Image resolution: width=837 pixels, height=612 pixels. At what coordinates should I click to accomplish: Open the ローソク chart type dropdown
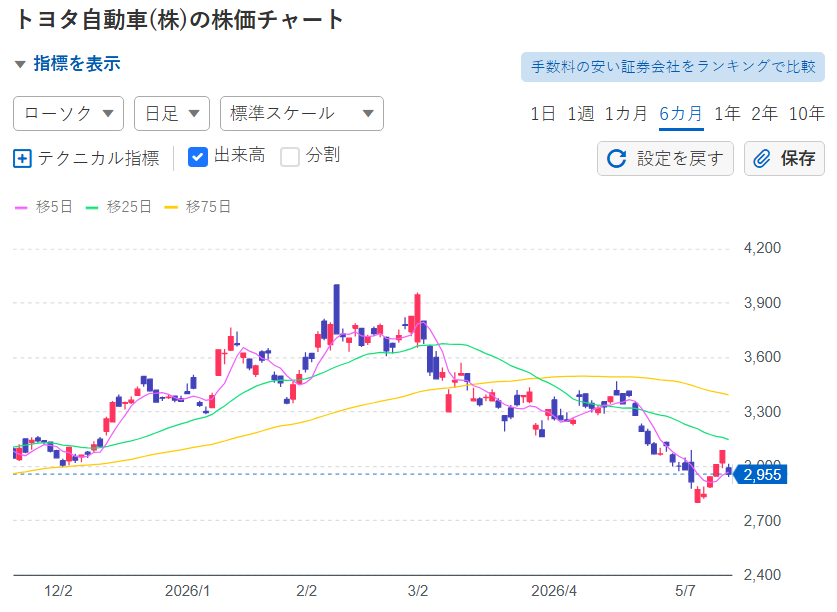click(x=68, y=113)
